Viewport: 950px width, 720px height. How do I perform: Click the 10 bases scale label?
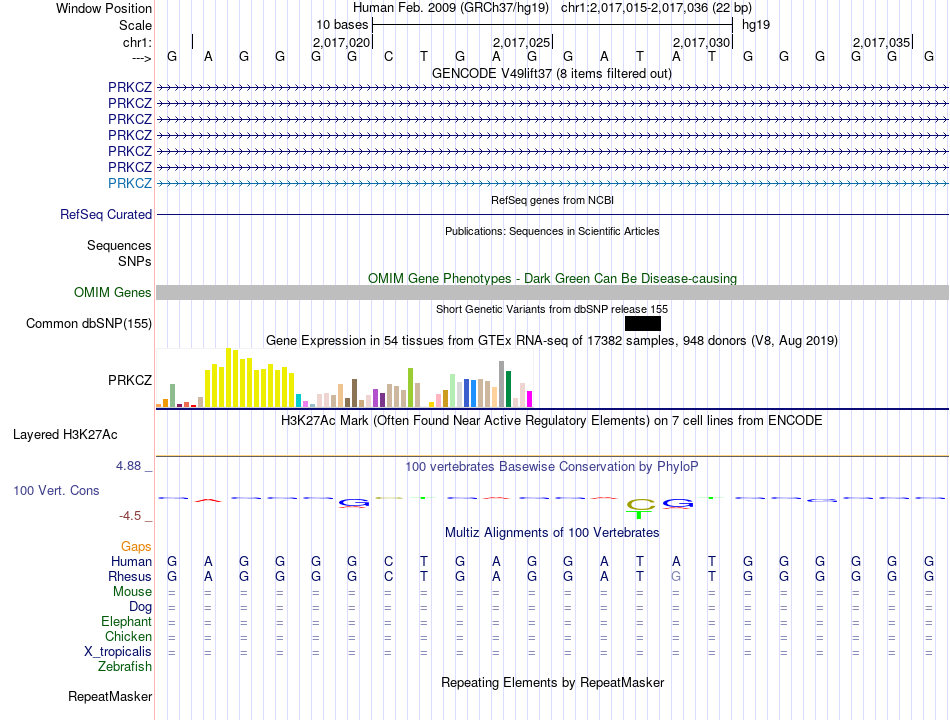click(x=342, y=25)
